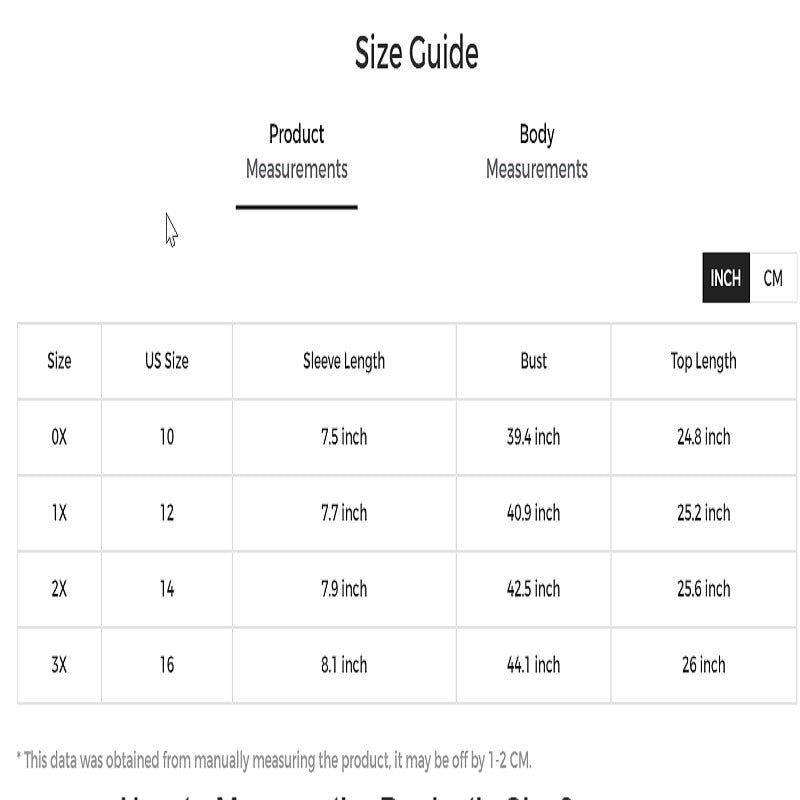The width and height of the screenshot is (800, 800).
Task: Click the Top Length column header
Action: coord(703,361)
